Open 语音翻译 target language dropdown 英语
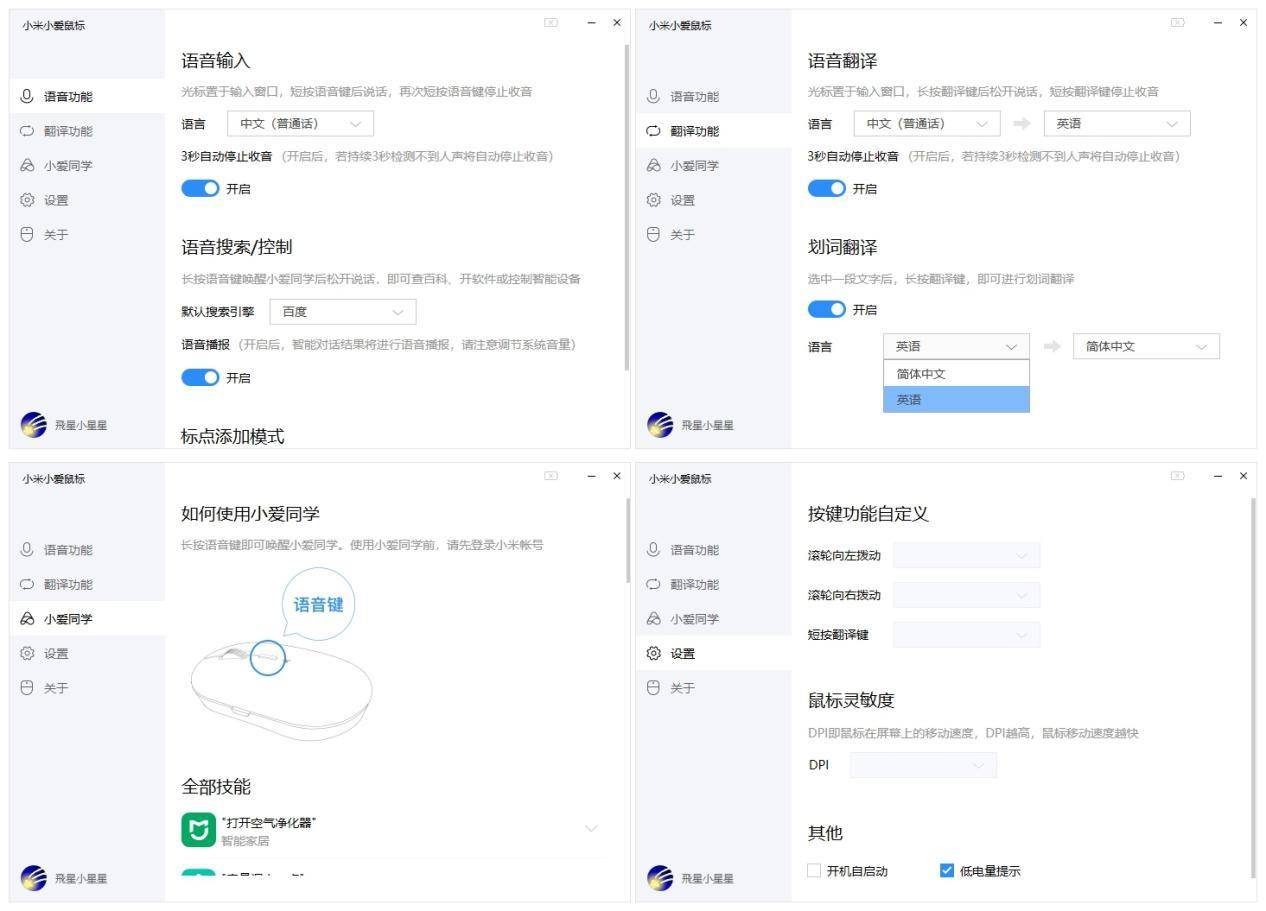This screenshot has width=1266, height=911. (x=1117, y=124)
